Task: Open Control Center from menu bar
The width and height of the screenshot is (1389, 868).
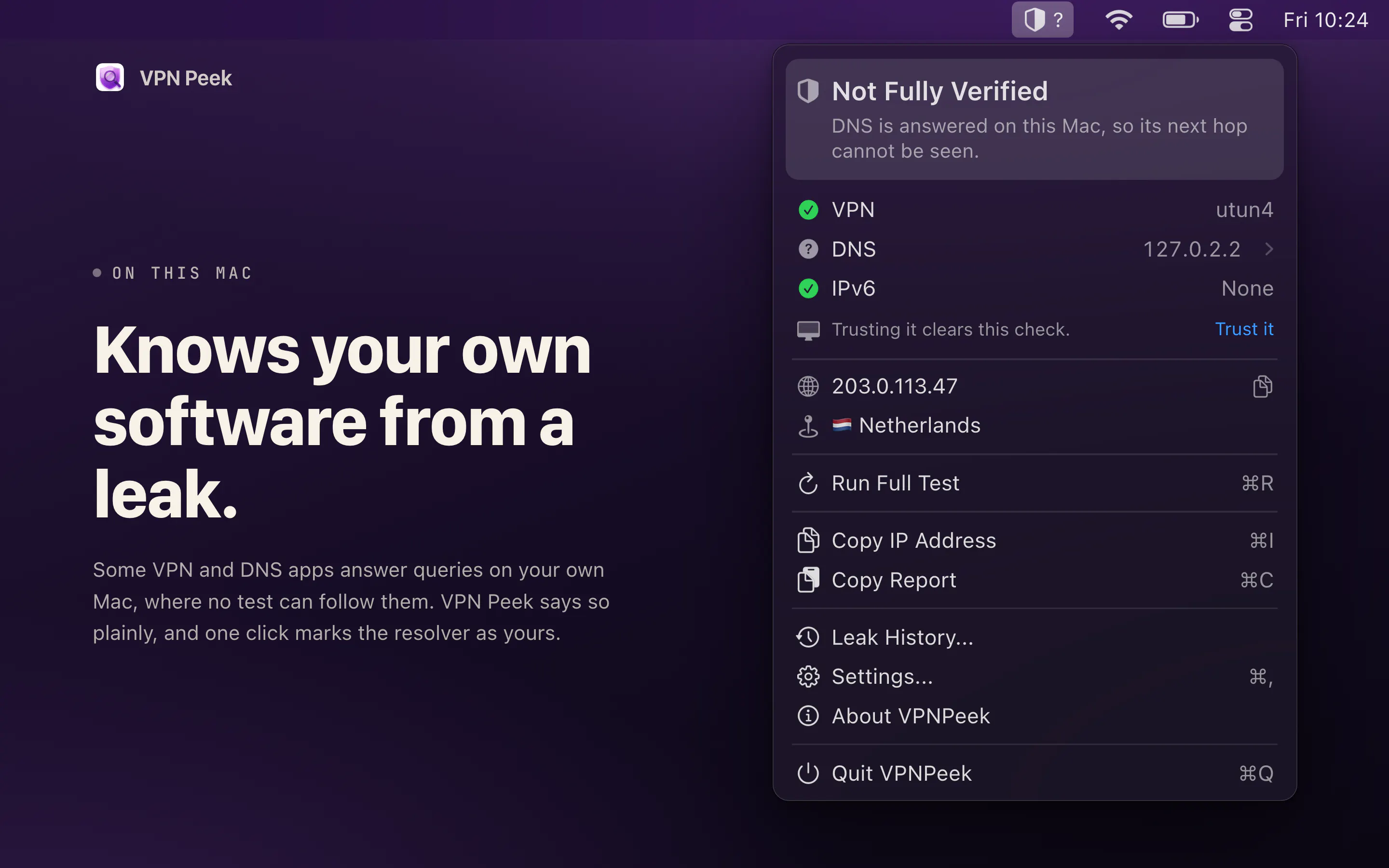Action: (x=1240, y=20)
